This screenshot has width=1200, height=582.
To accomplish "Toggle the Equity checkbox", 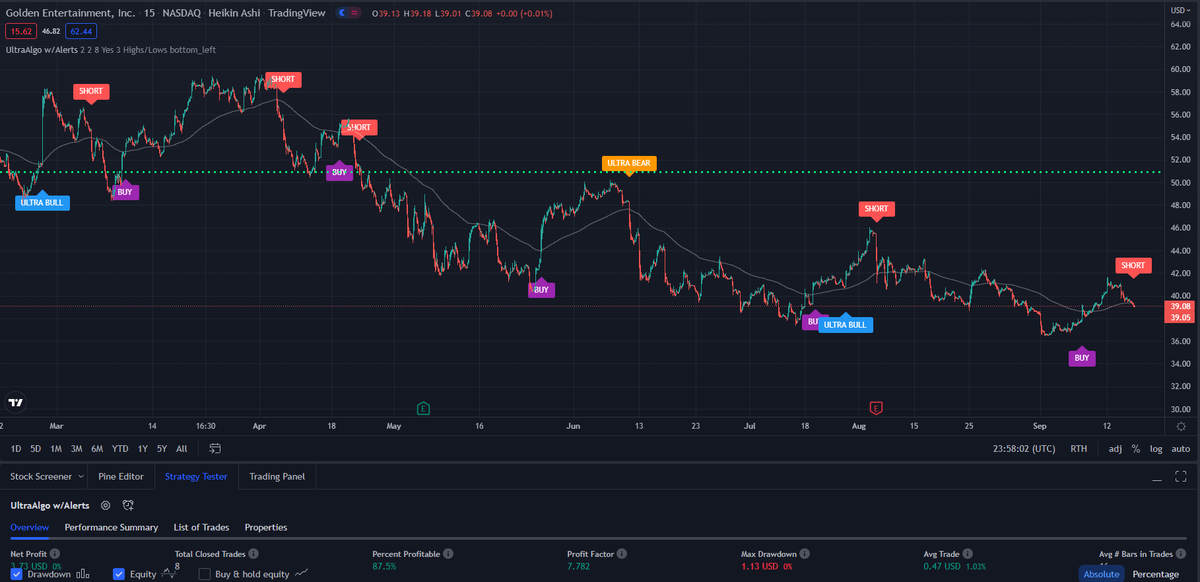I will (119, 574).
